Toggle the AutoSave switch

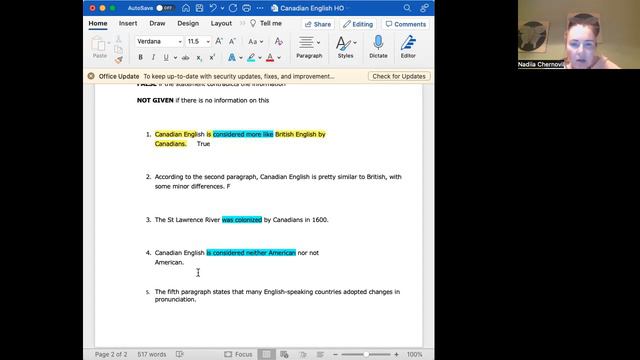(165, 8)
